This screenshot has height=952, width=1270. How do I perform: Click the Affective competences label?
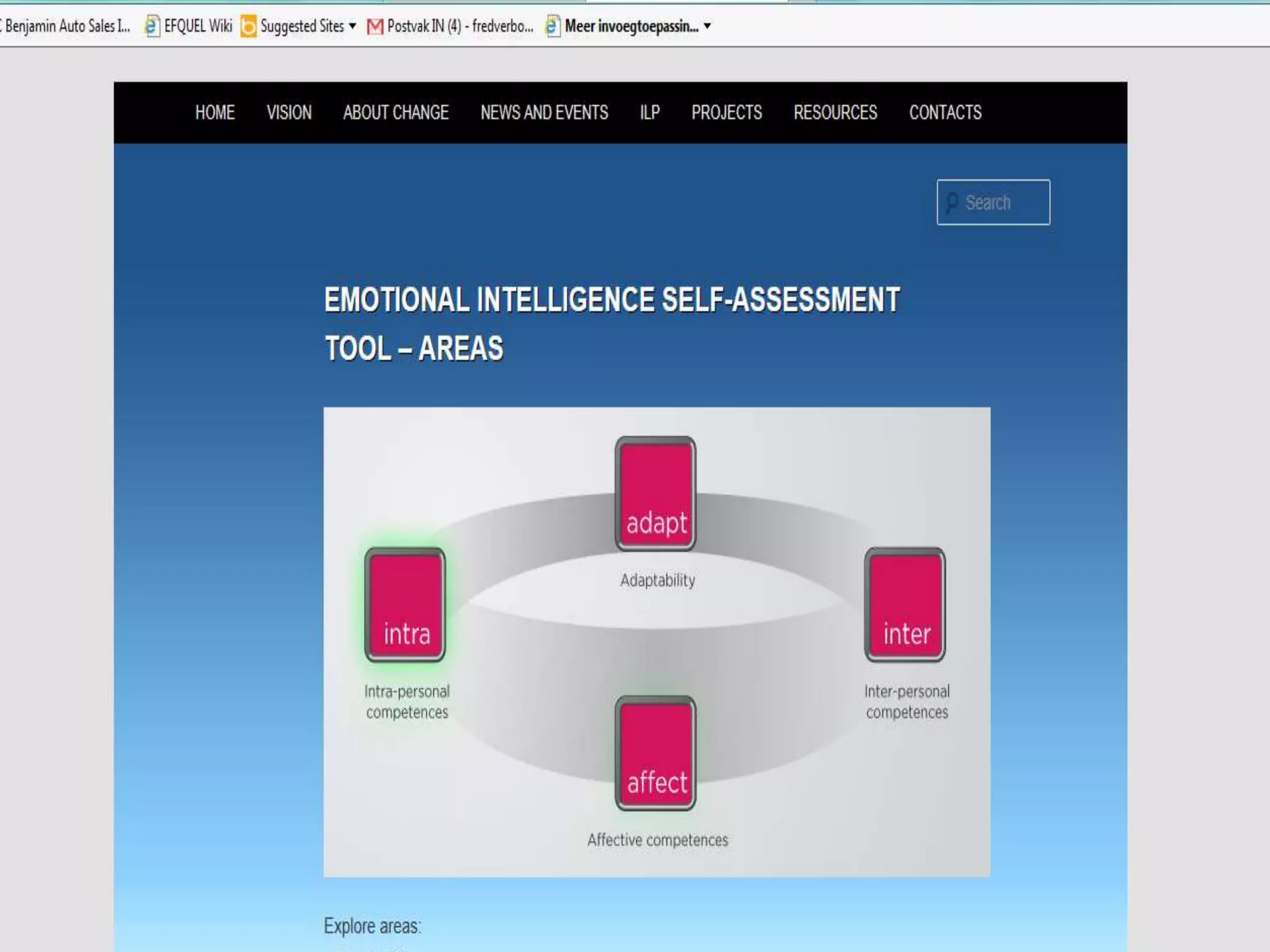click(x=657, y=840)
